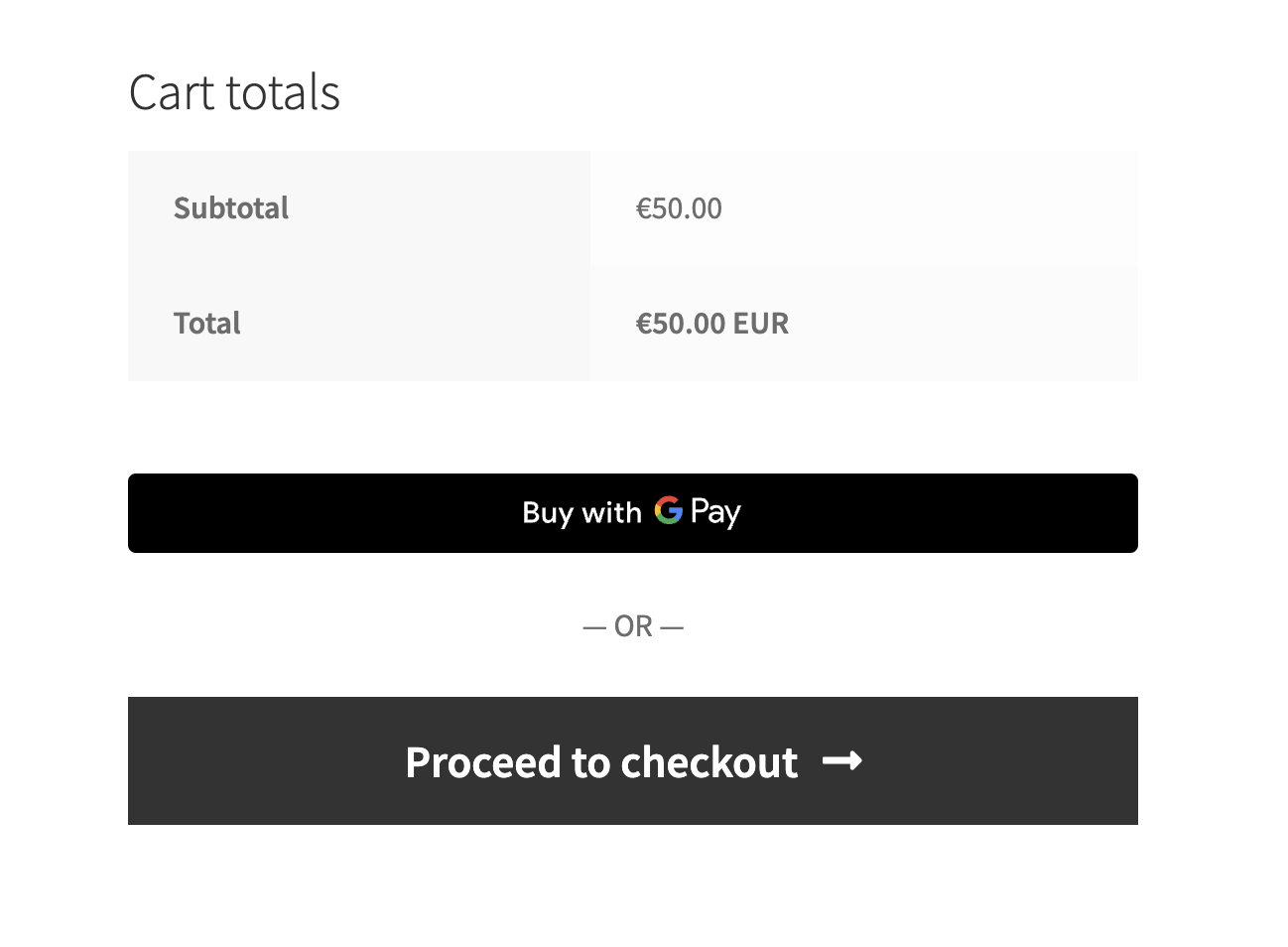Image resolution: width=1288 pixels, height=947 pixels.
Task: Click the word Cart in the heading
Action: [x=172, y=93]
